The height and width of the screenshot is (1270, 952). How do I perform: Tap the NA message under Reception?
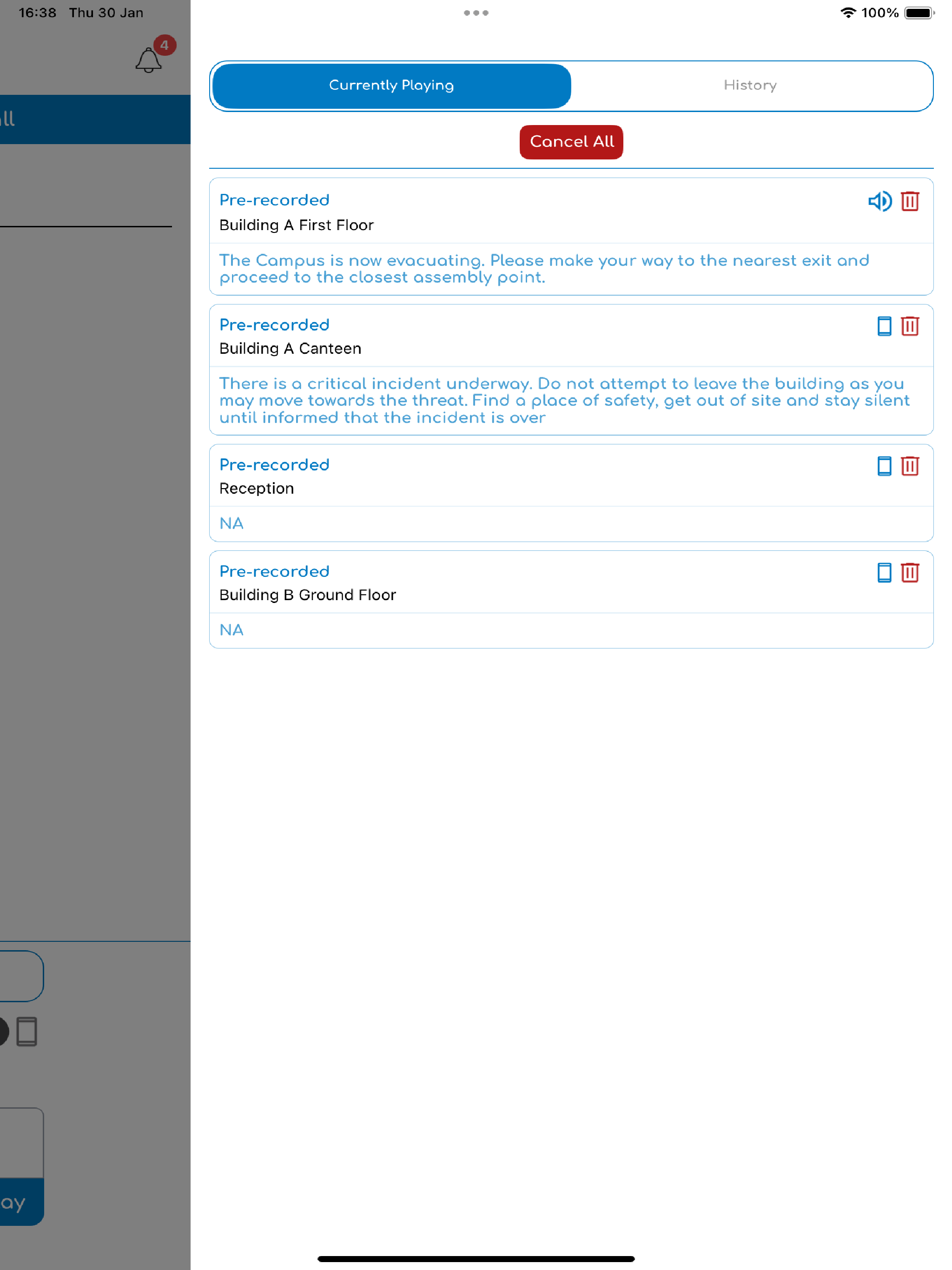(231, 523)
